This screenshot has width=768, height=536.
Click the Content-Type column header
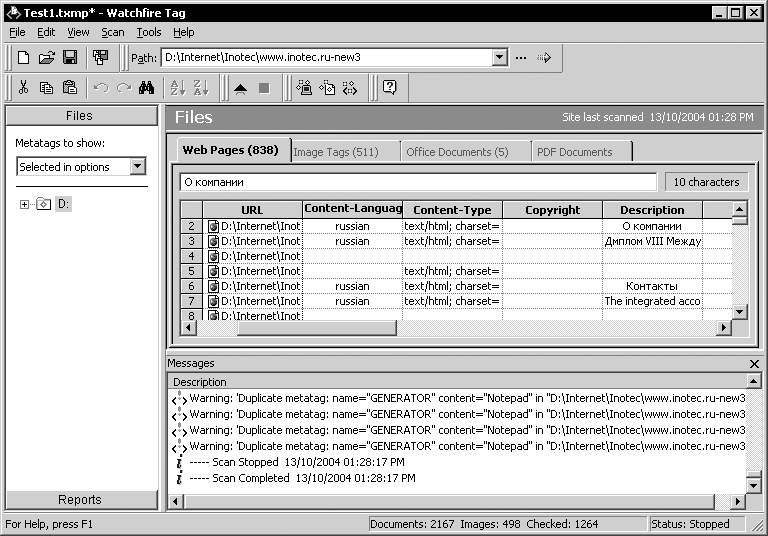[x=453, y=210]
